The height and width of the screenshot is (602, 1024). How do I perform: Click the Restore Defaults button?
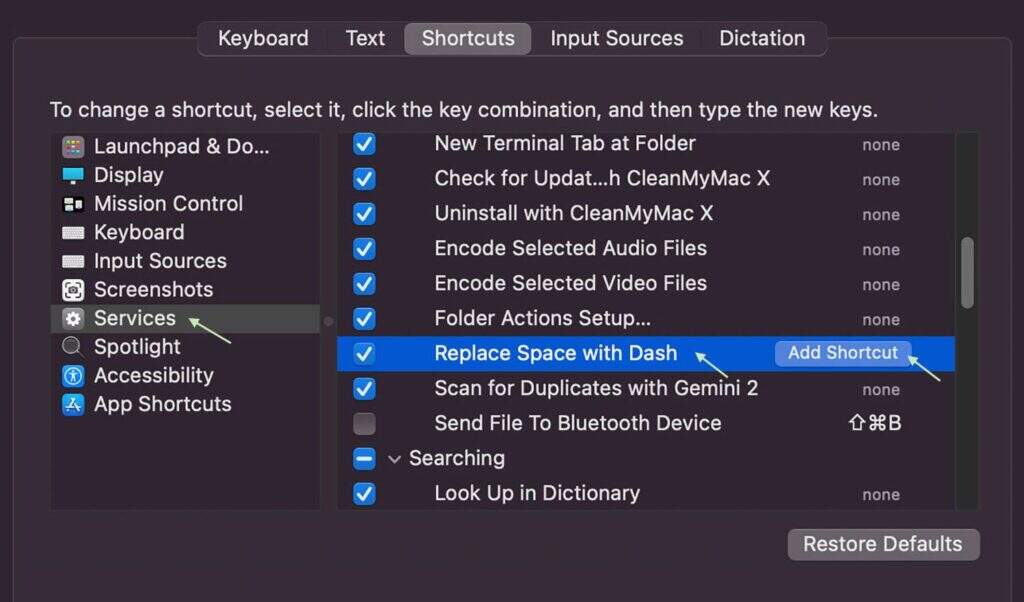[883, 545]
